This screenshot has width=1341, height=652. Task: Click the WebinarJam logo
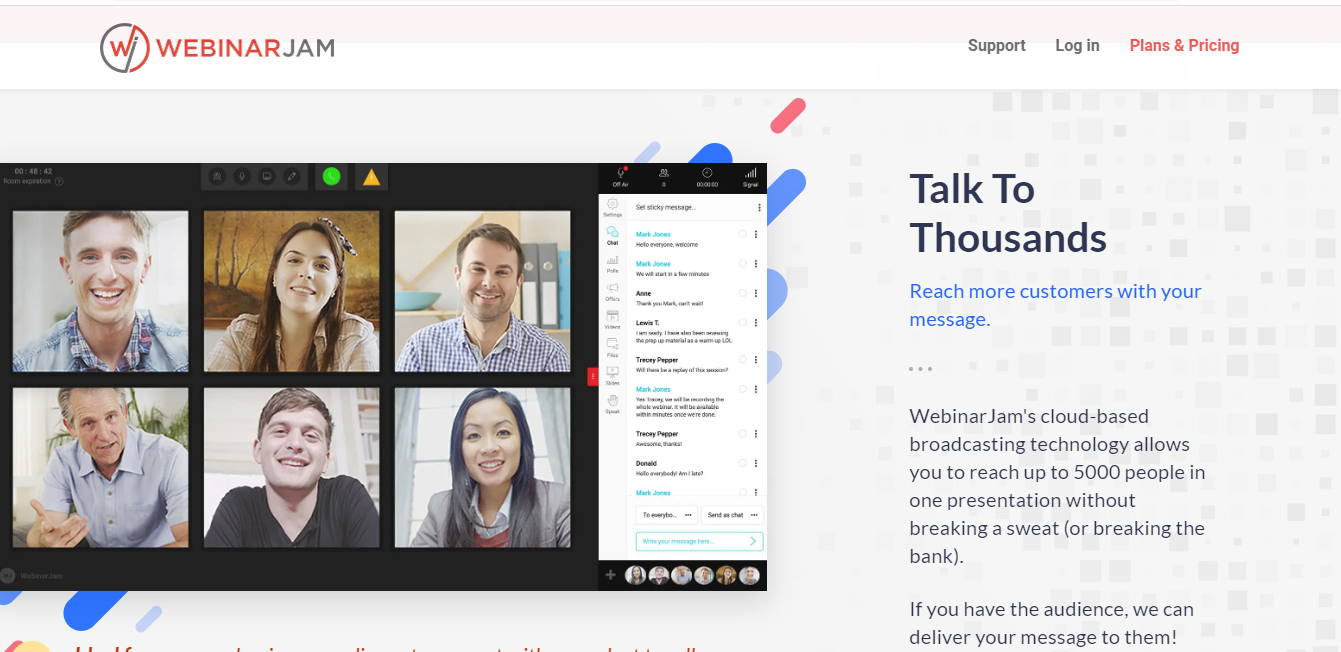[x=217, y=47]
